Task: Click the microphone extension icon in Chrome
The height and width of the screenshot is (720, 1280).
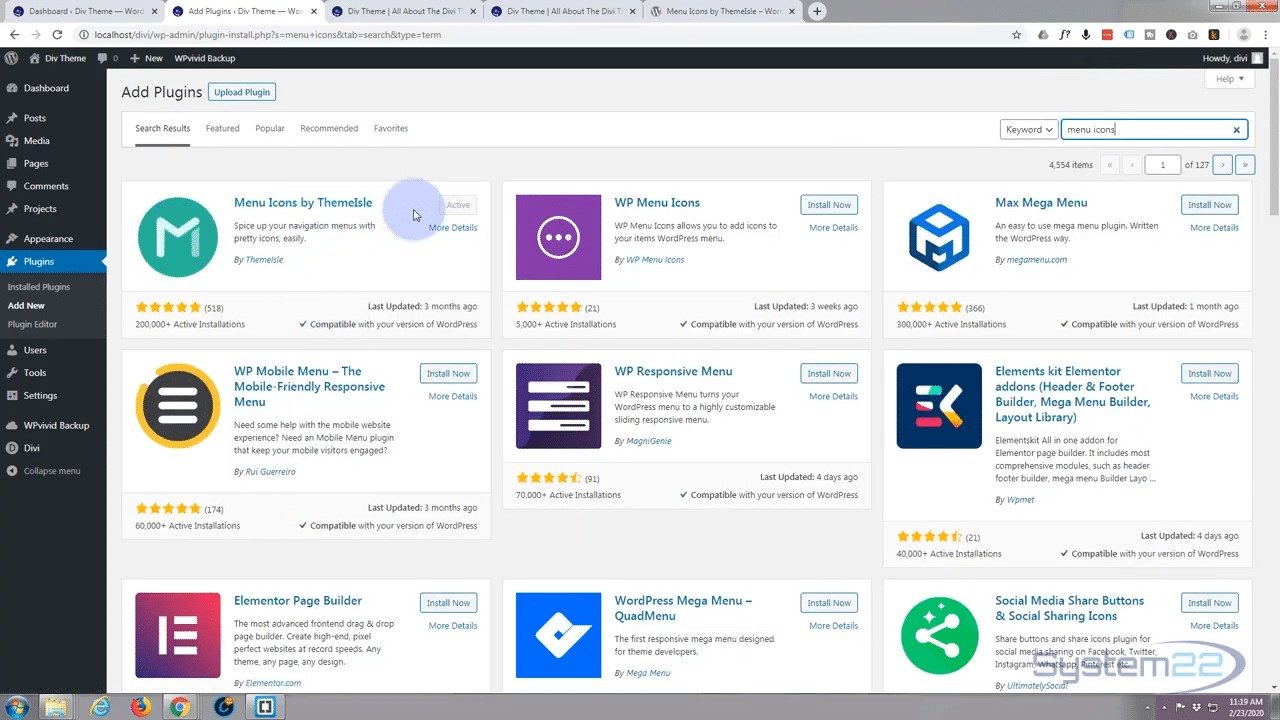Action: pos(1085,34)
